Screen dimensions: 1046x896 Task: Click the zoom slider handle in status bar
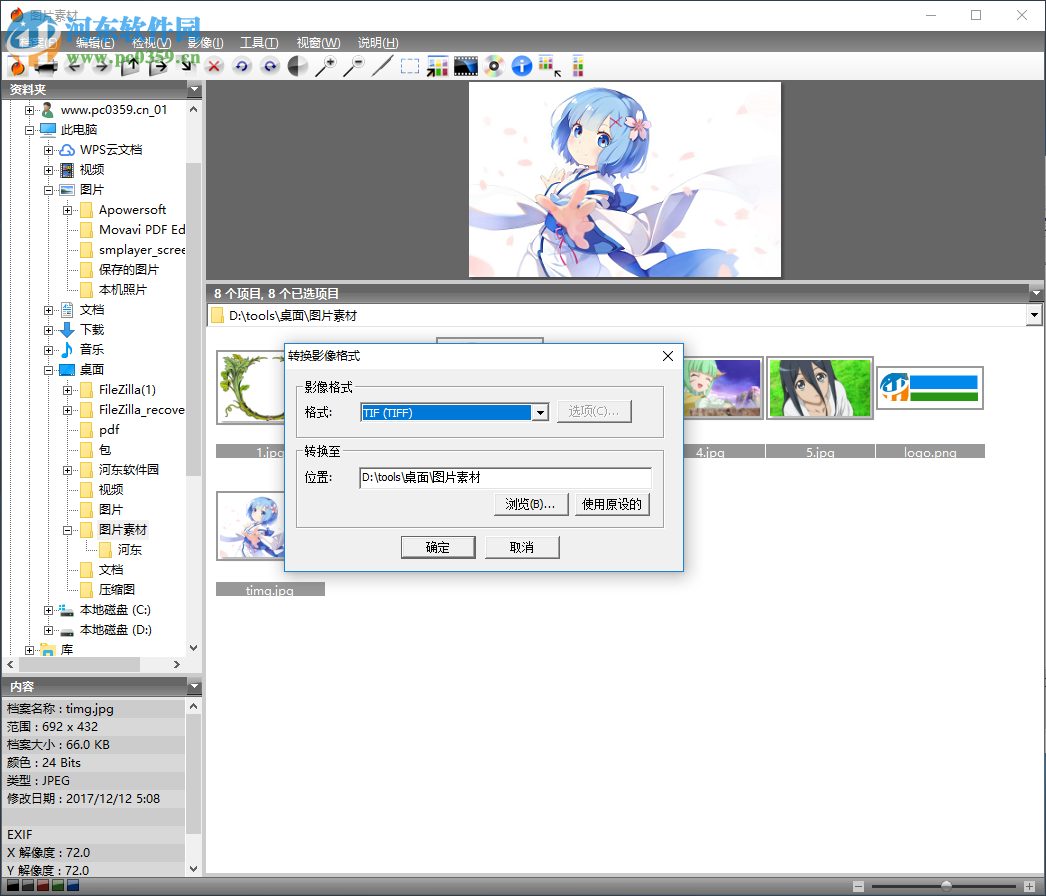click(946, 886)
